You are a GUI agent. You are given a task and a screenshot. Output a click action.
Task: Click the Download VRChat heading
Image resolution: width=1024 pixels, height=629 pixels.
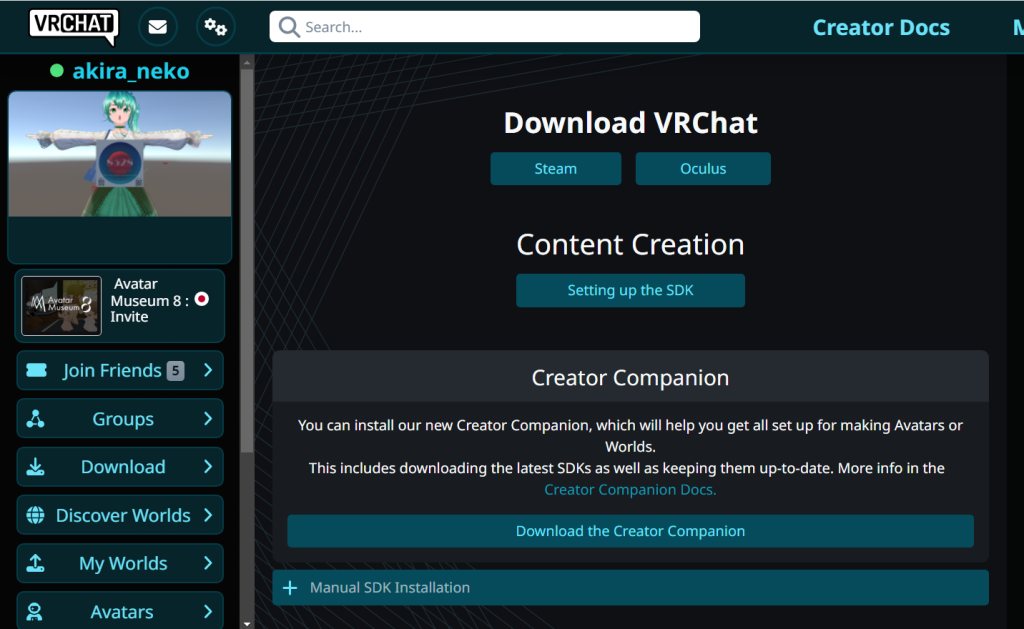coord(630,123)
